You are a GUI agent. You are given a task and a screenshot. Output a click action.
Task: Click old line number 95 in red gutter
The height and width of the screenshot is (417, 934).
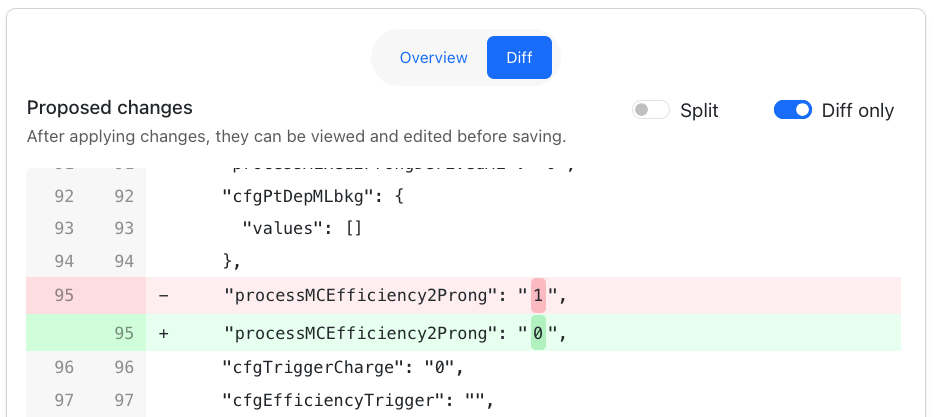[x=64, y=297]
